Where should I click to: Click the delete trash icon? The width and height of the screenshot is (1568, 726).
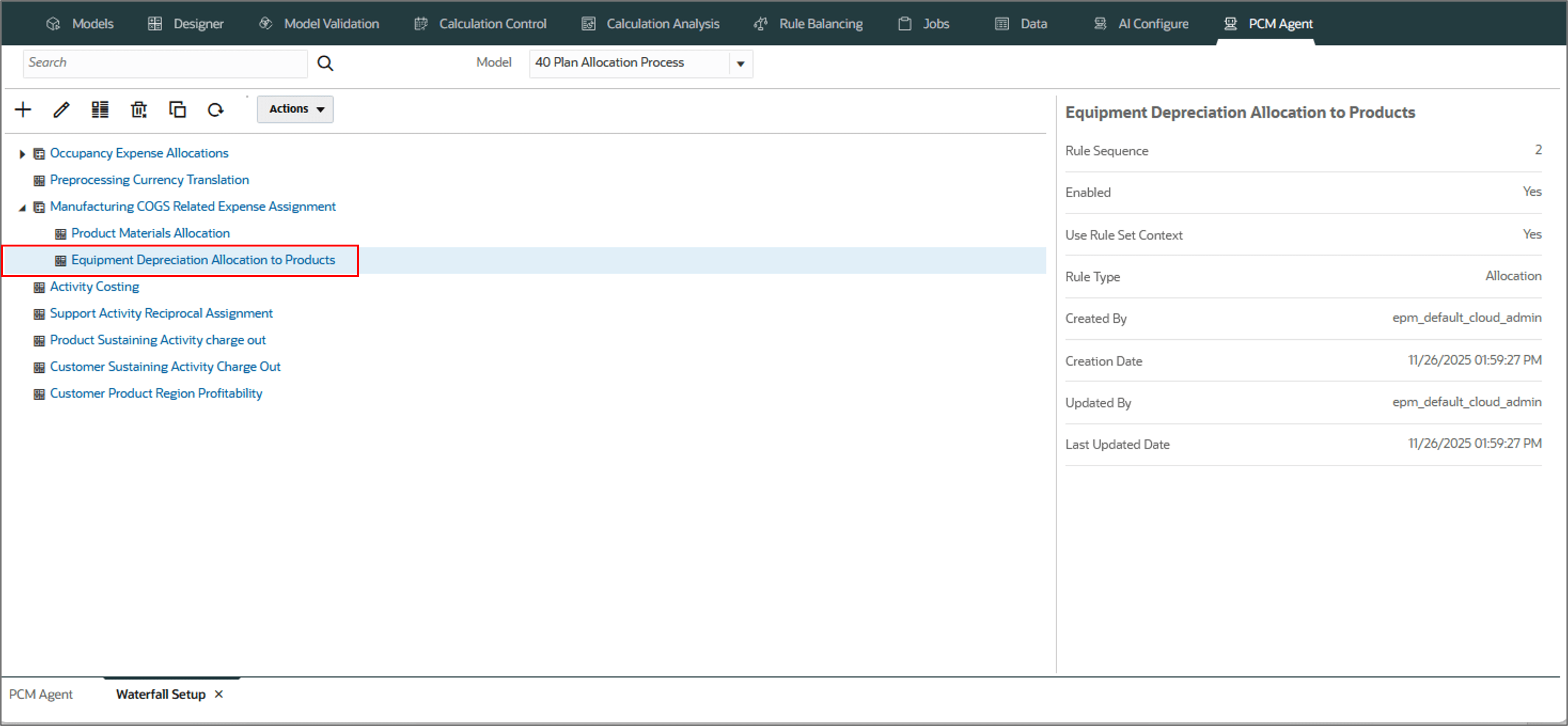(139, 109)
